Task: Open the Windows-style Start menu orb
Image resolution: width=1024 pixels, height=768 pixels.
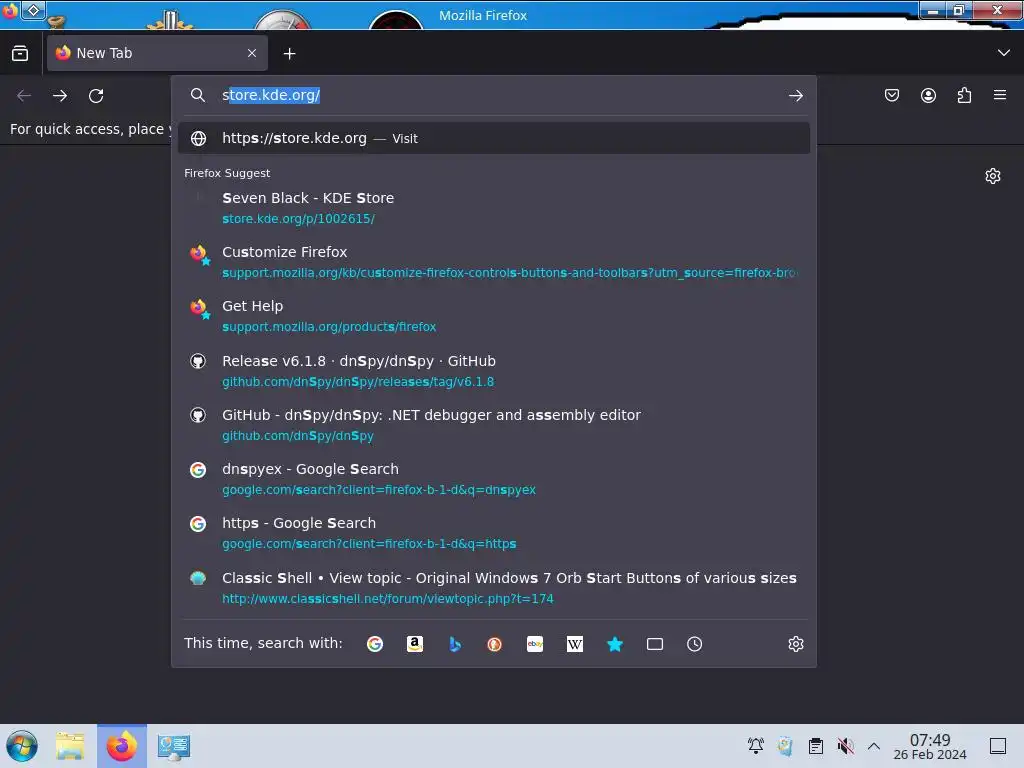Action: (22, 746)
